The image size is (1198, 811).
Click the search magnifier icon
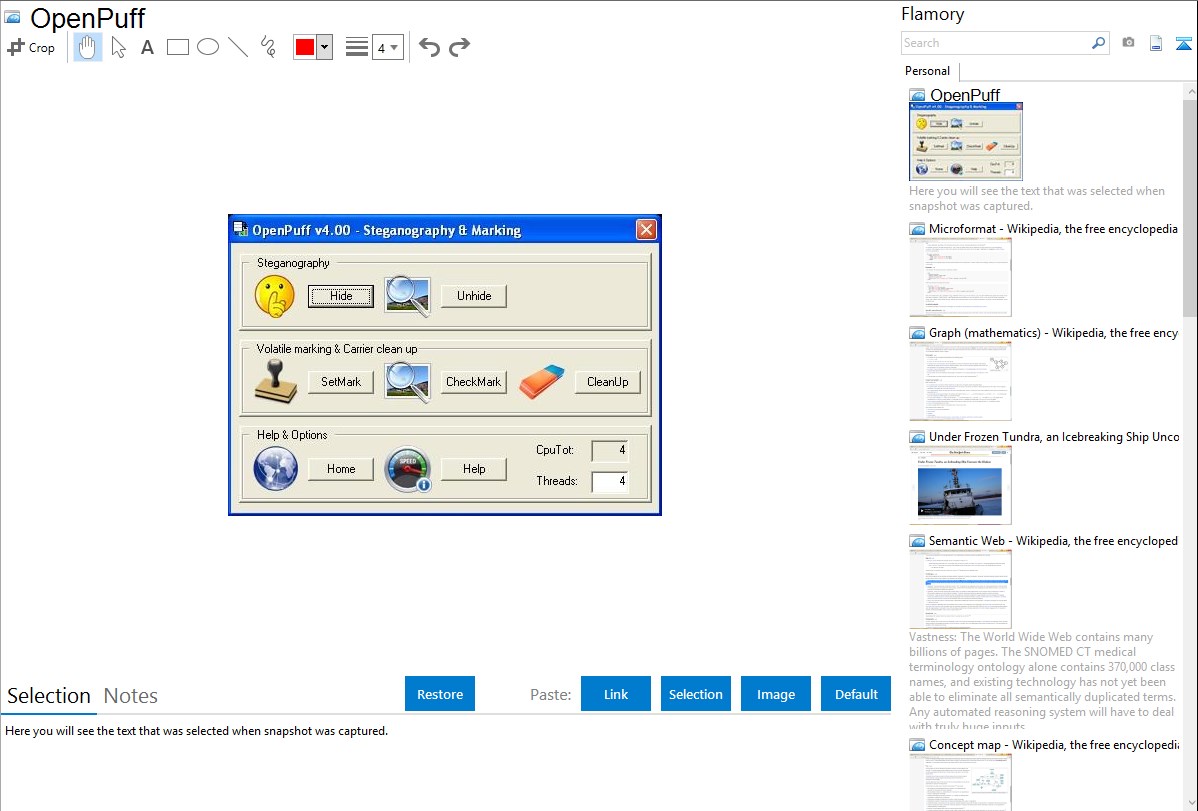click(x=1098, y=43)
